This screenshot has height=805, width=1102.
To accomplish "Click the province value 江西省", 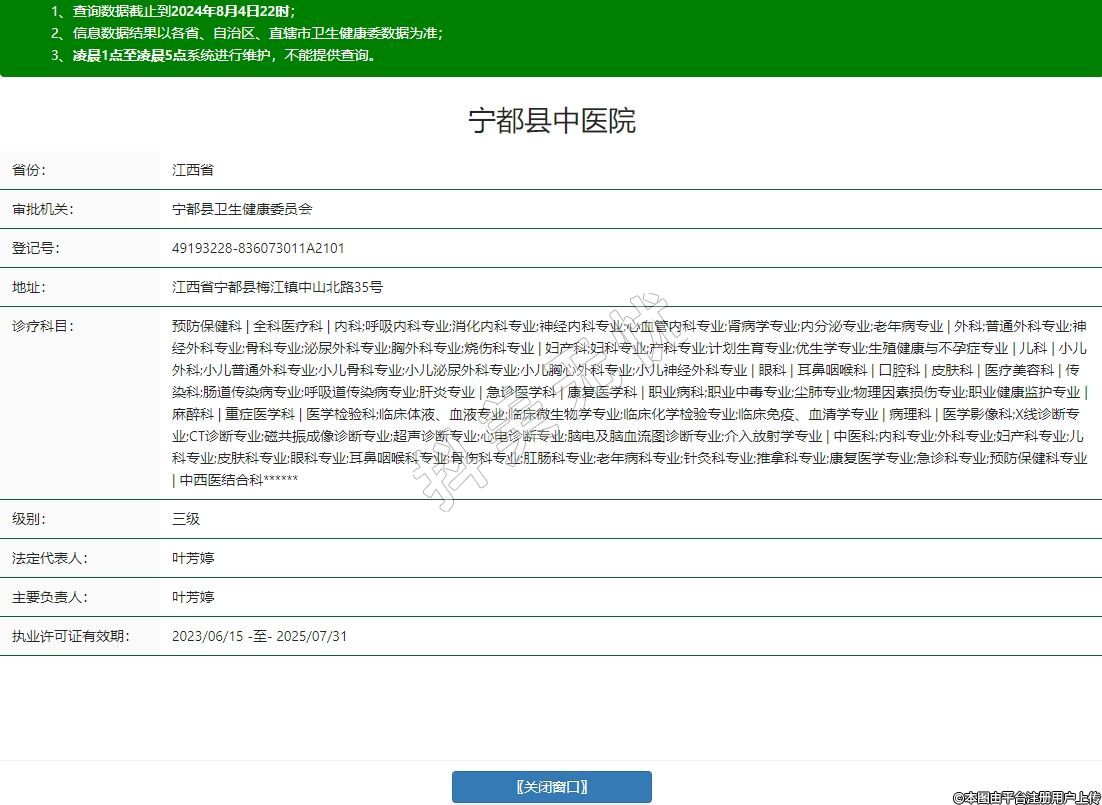I will click(193, 170).
